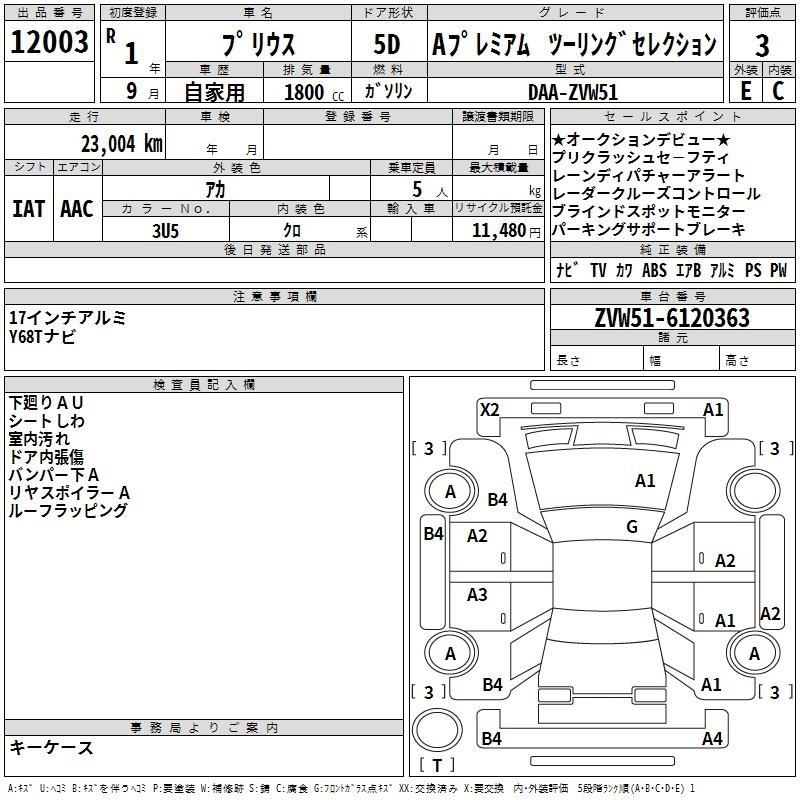This screenshot has height=800, width=800.
Task: Click ブラインドスポットモニター sales point
Action: (x=648, y=211)
